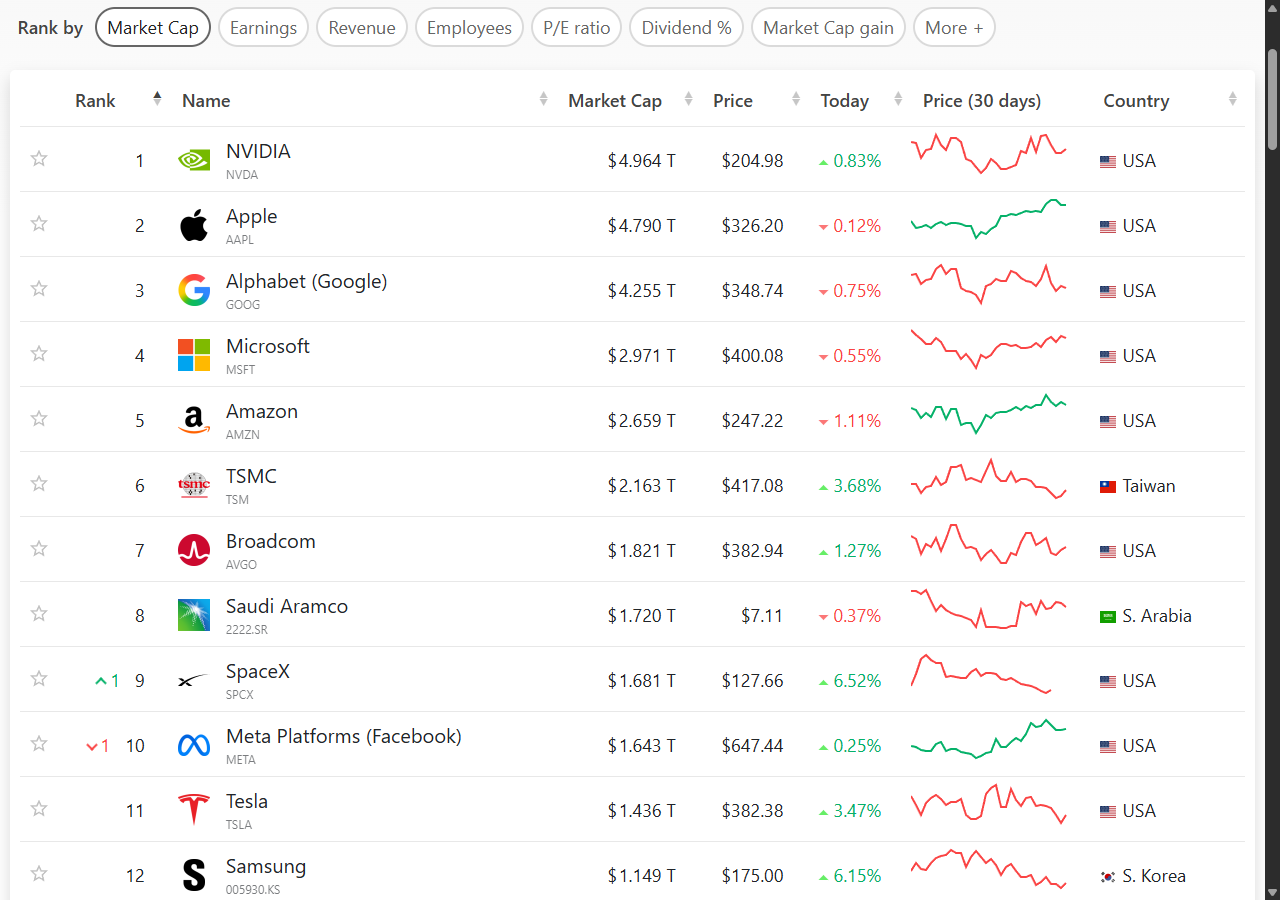
Task: Click the Saudi Aramco logo icon
Action: click(194, 615)
